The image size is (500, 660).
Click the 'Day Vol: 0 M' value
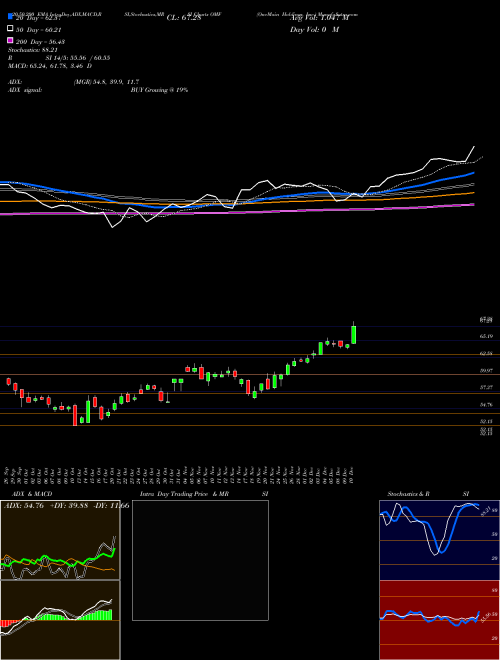[314, 29]
